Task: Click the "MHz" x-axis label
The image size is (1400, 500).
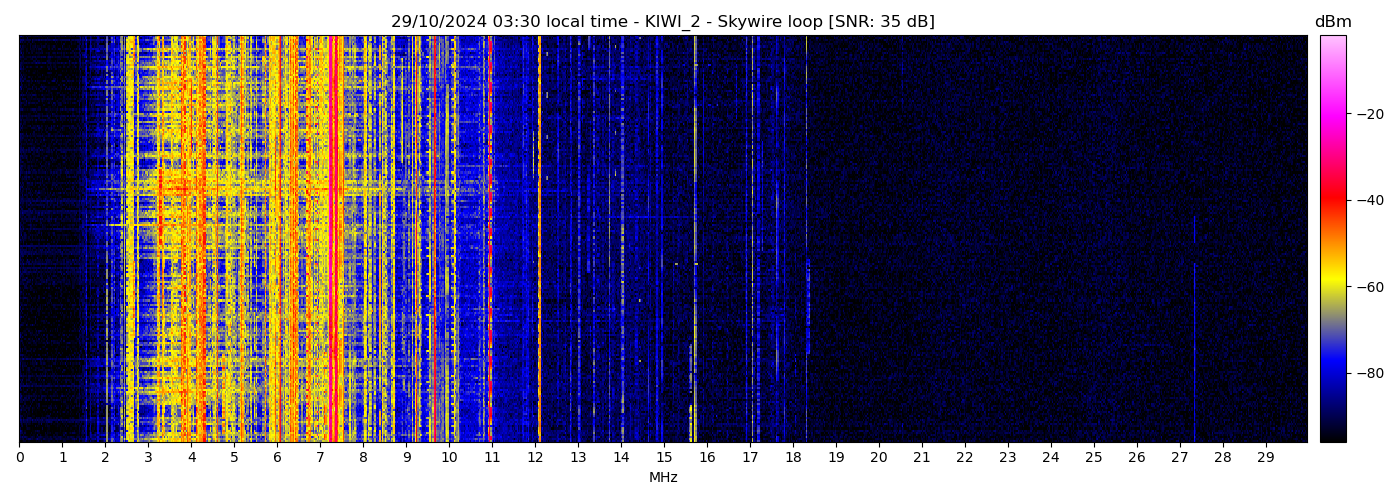Action: click(663, 478)
